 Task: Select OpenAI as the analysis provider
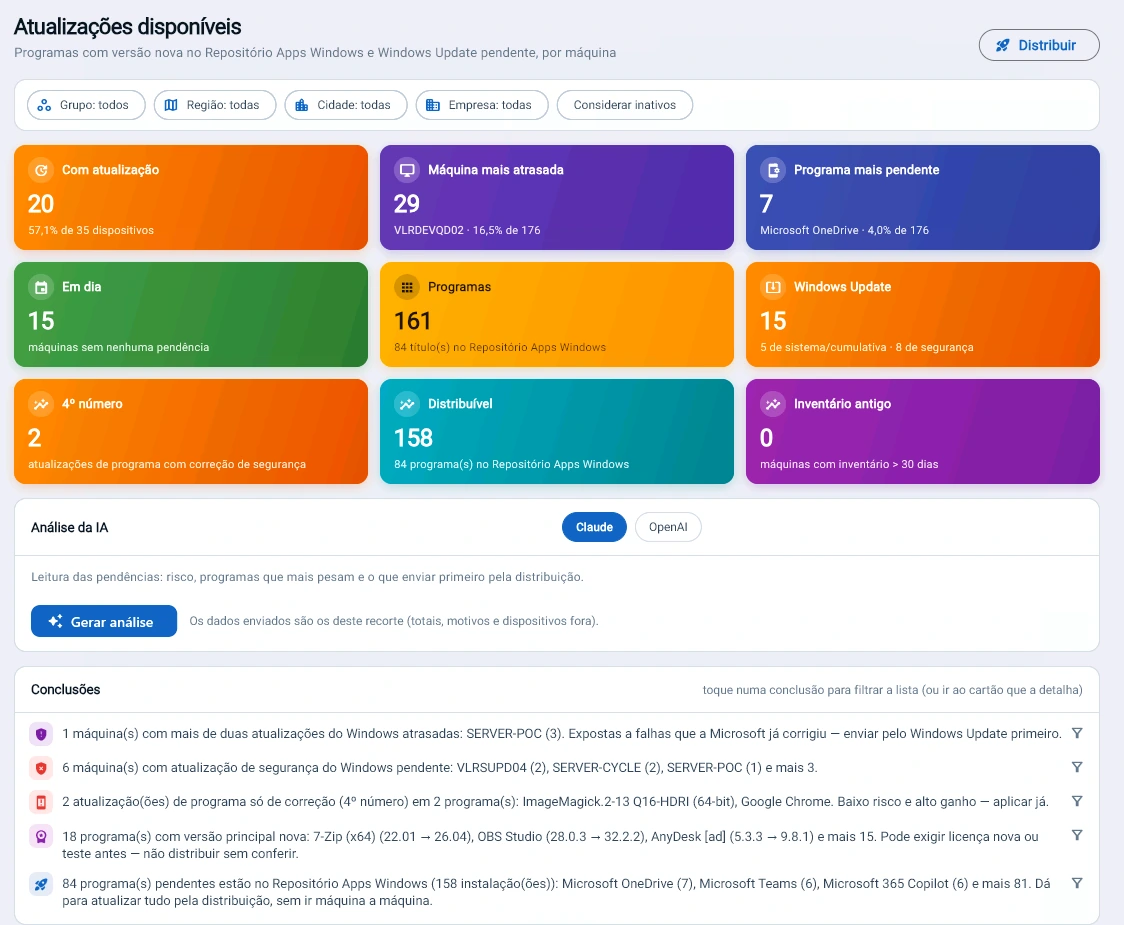tap(668, 527)
